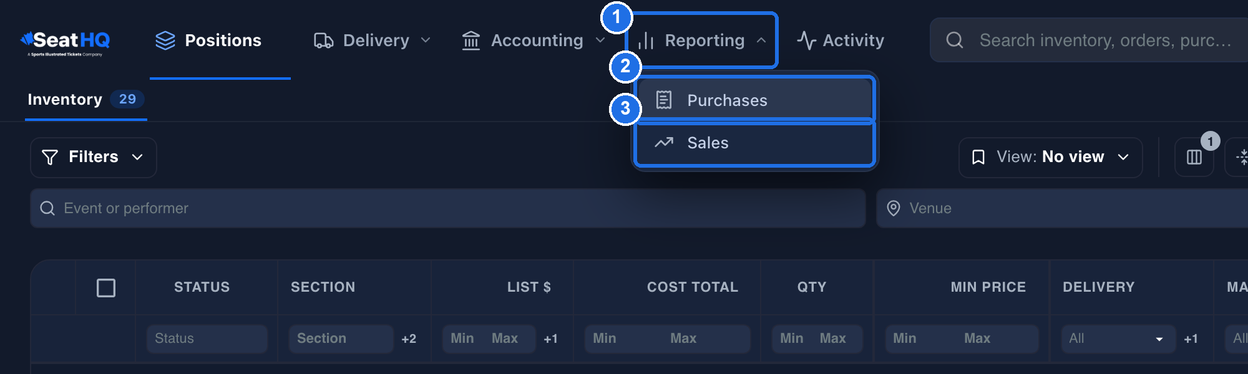
Task: Focus the Status filter input
Action: tap(207, 339)
